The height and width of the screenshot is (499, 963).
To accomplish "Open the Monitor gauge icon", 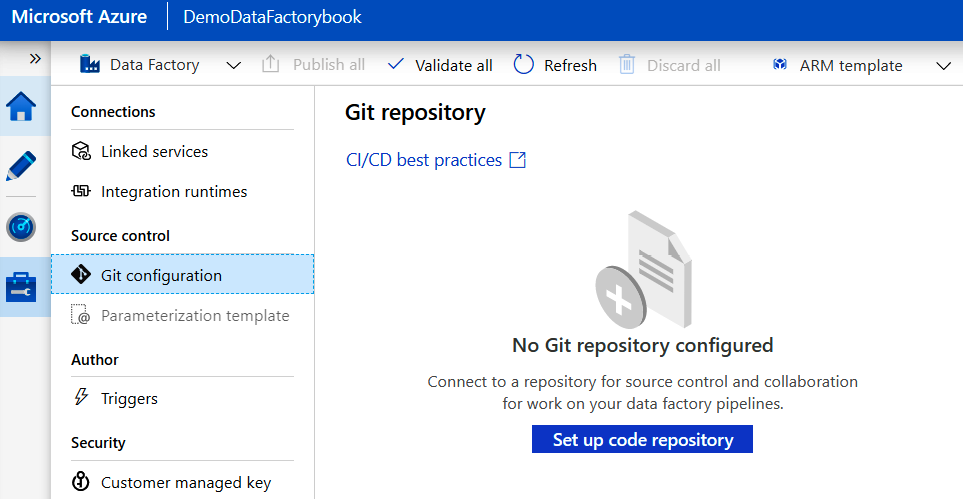I will (x=22, y=227).
